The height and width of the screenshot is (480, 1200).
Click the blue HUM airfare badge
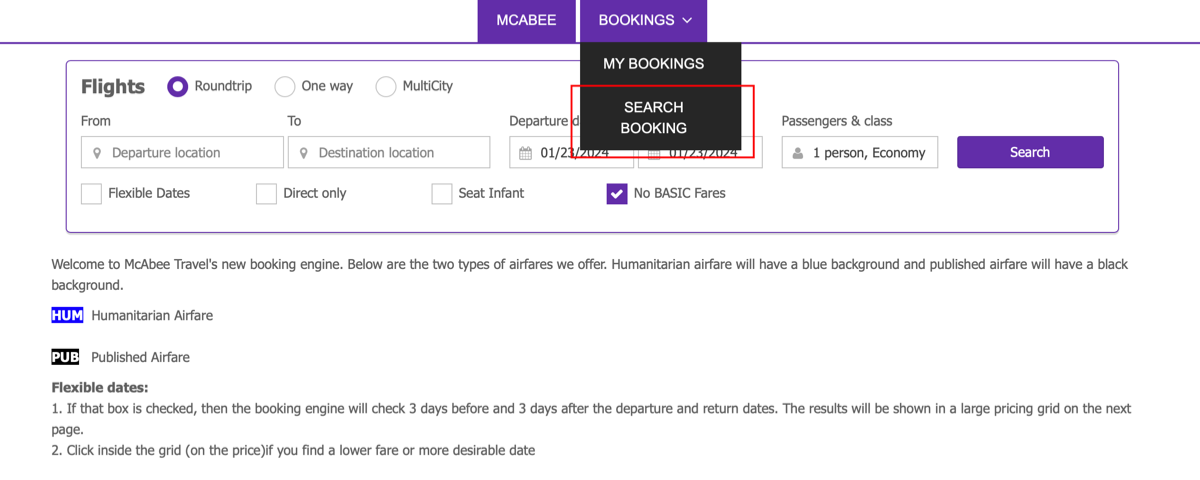click(x=67, y=315)
